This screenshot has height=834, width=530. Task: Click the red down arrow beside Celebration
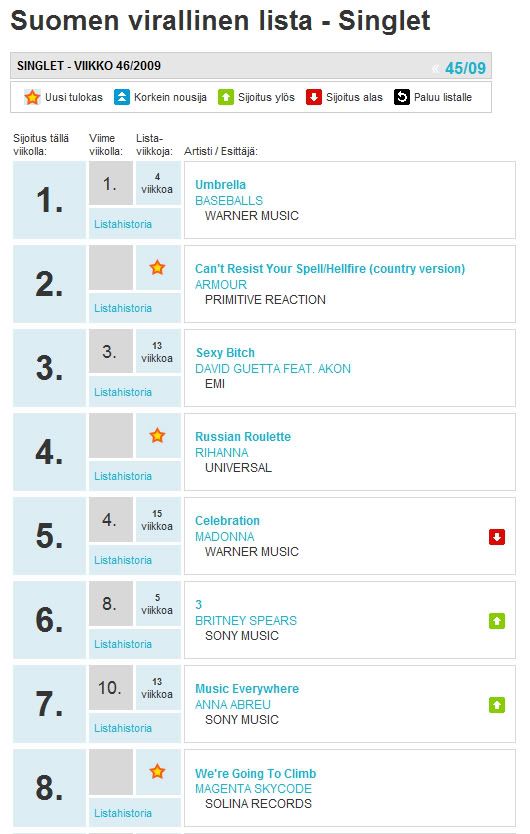click(497, 537)
